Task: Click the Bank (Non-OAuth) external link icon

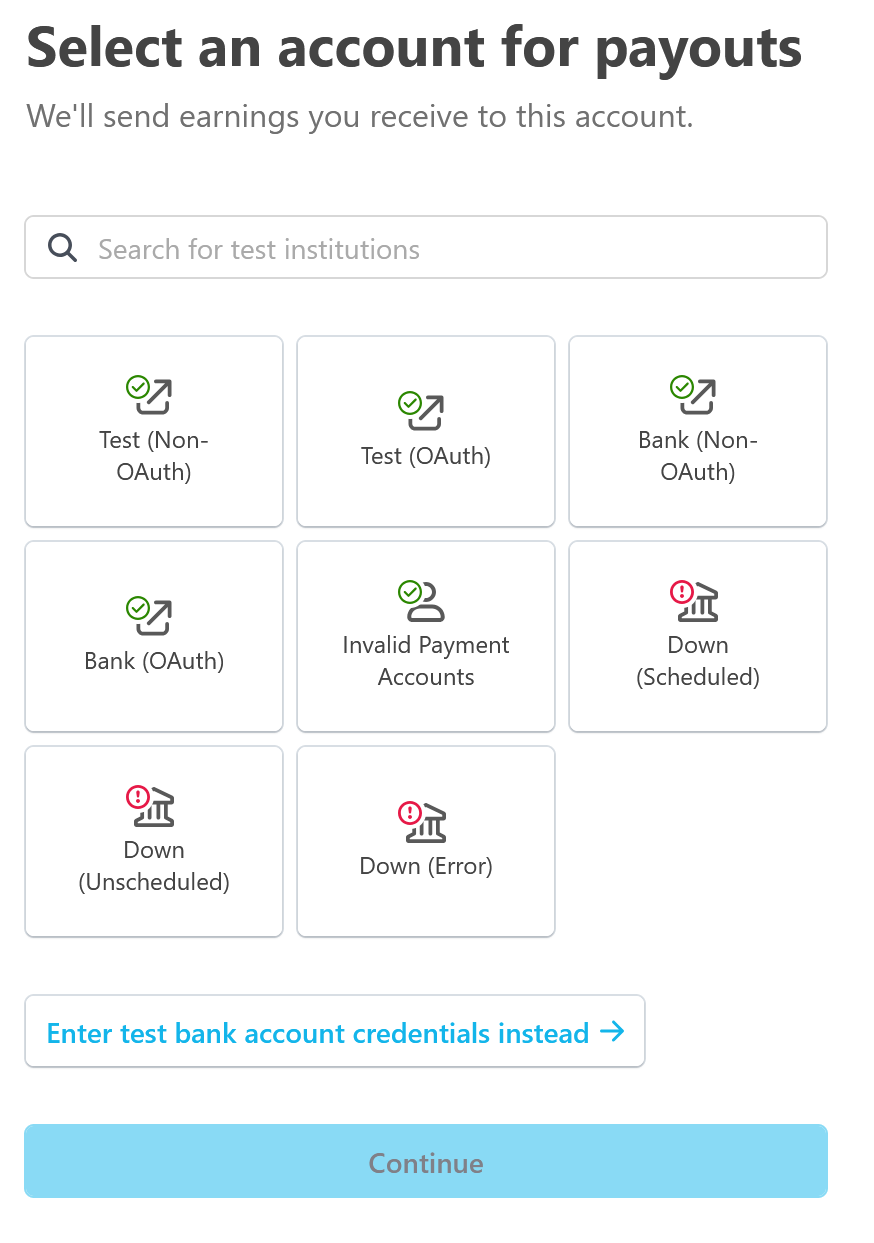Action: click(695, 396)
